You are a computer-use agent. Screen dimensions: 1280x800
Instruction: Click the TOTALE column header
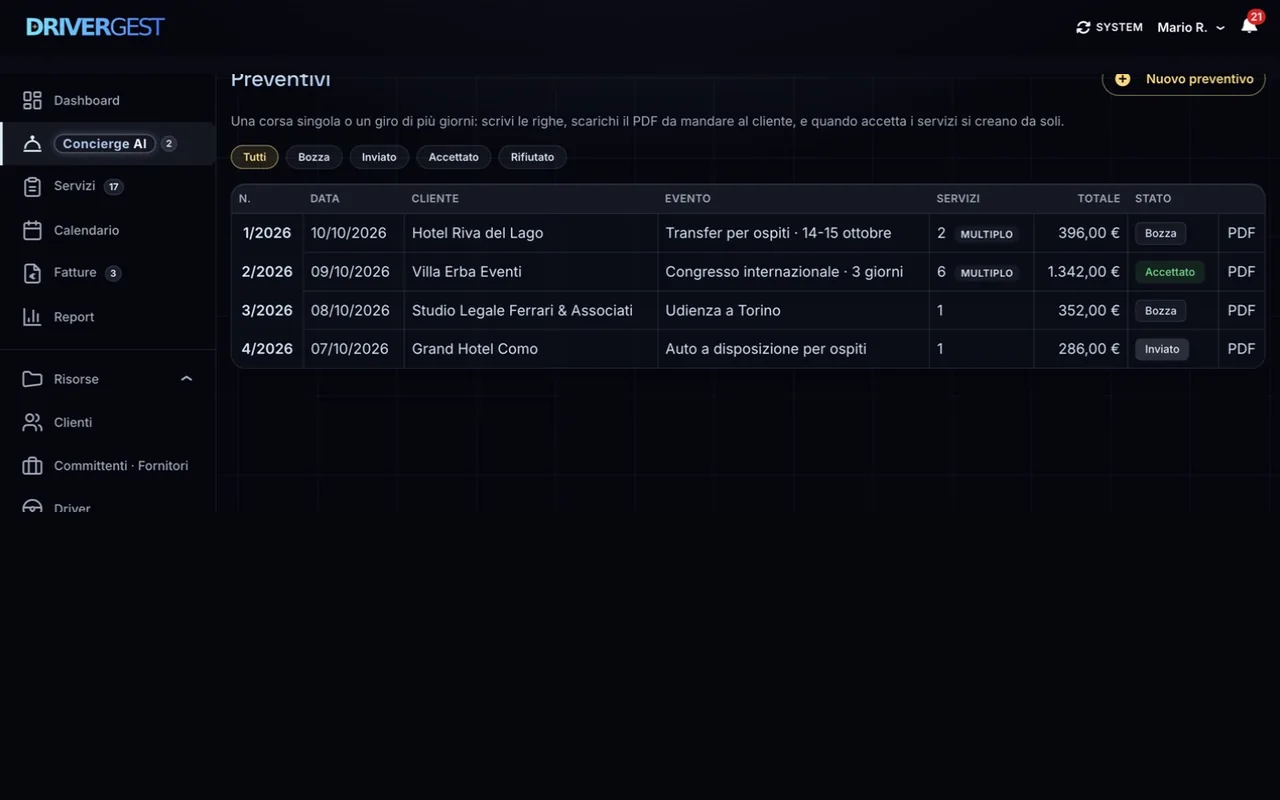click(x=1099, y=199)
